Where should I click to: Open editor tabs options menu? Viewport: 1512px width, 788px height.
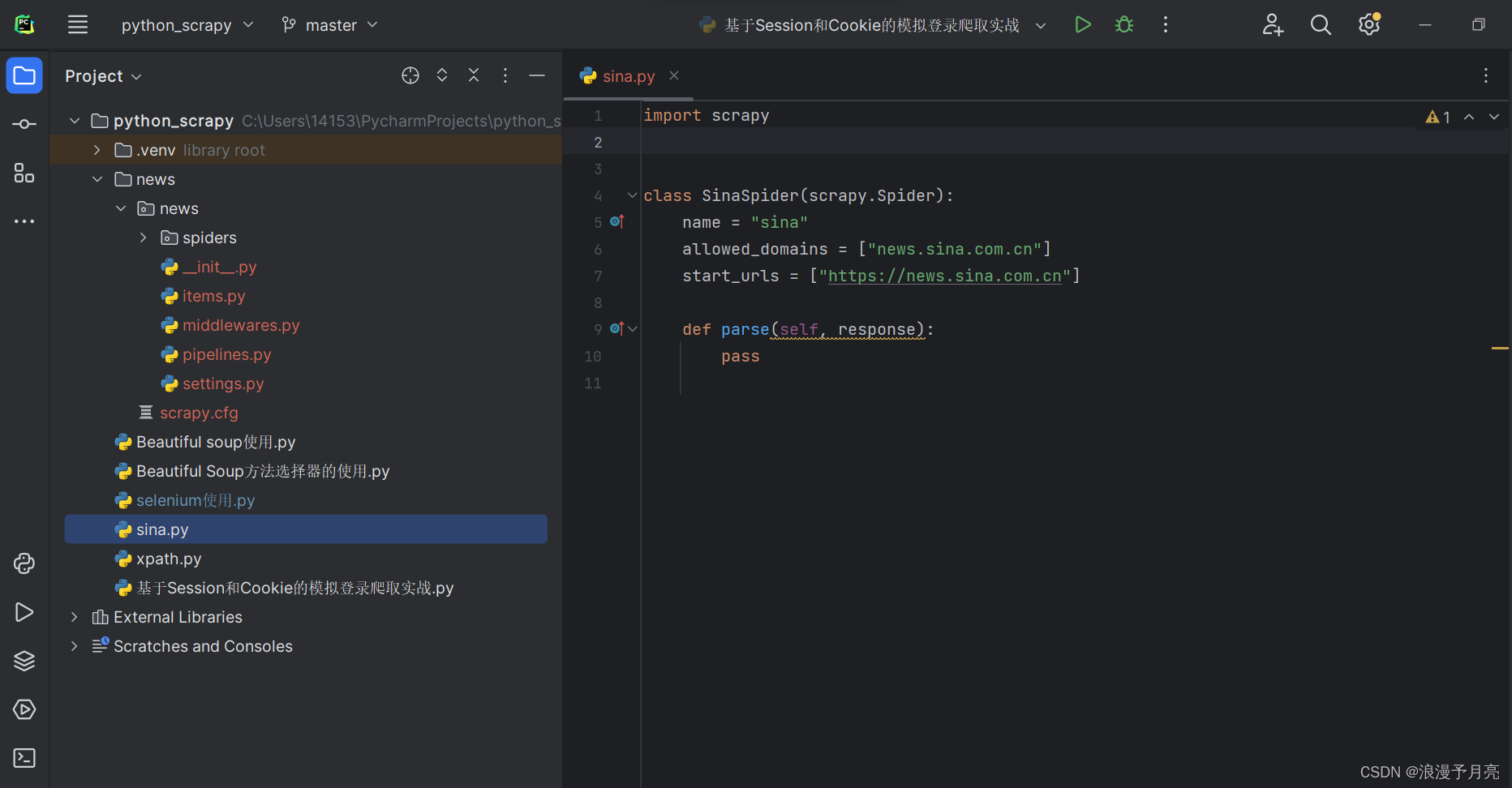[1486, 75]
